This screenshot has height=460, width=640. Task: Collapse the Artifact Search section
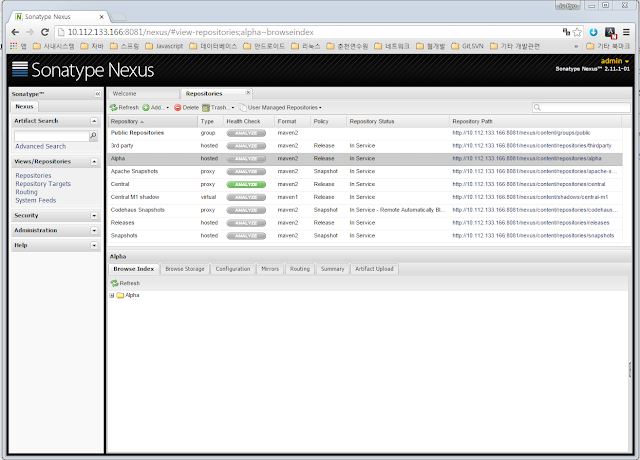tap(94, 121)
